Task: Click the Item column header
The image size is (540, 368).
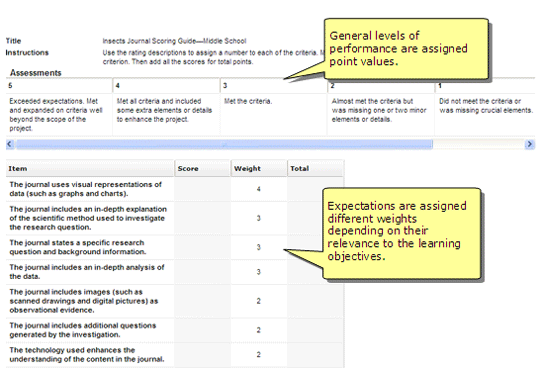Action: pyautogui.click(x=90, y=169)
